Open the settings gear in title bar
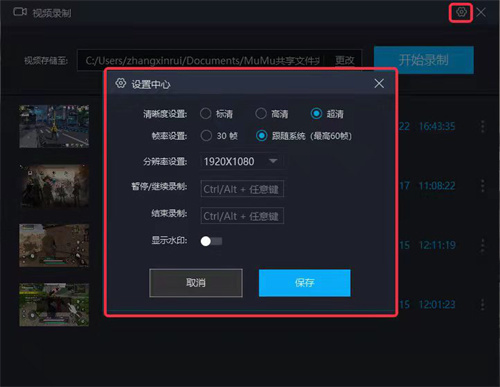Image resolution: width=500 pixels, height=387 pixels. [461, 12]
